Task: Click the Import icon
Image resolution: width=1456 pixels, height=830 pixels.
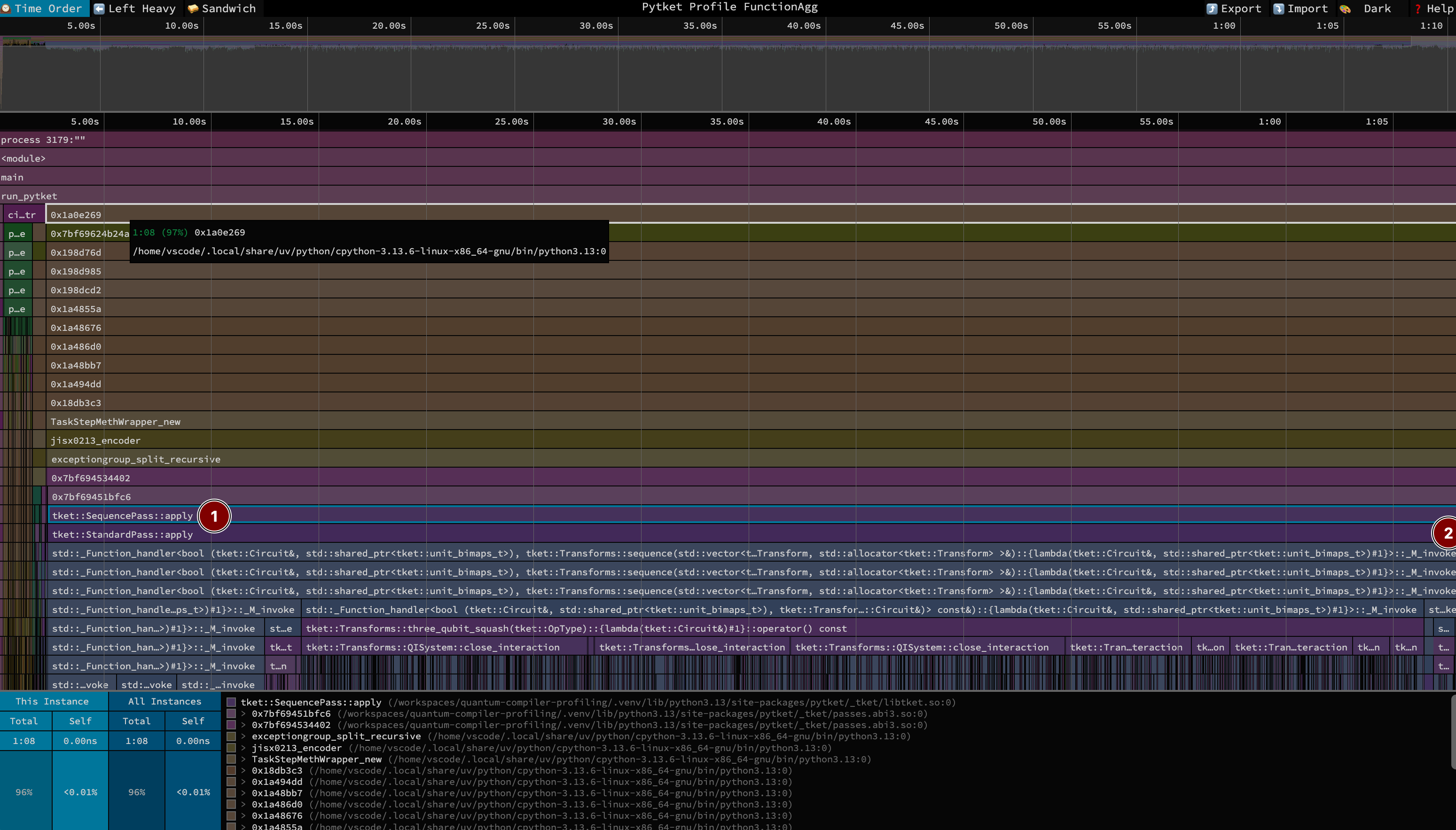Action: click(x=1278, y=8)
